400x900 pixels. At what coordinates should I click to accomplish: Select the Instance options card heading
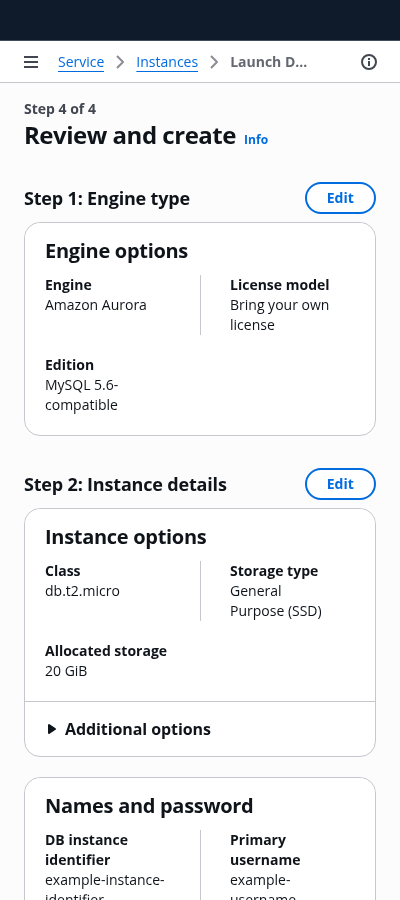[x=126, y=537]
